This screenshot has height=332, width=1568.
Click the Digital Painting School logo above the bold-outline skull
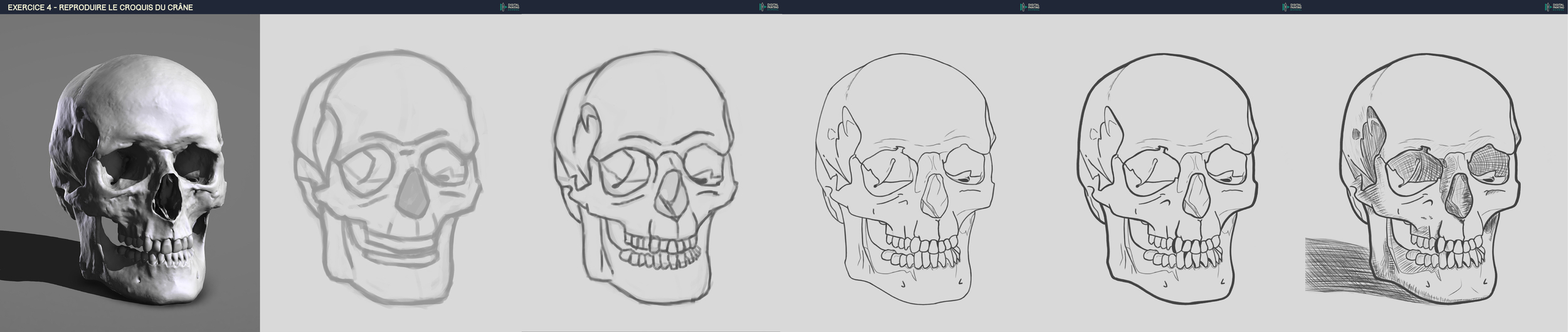coord(1291,7)
